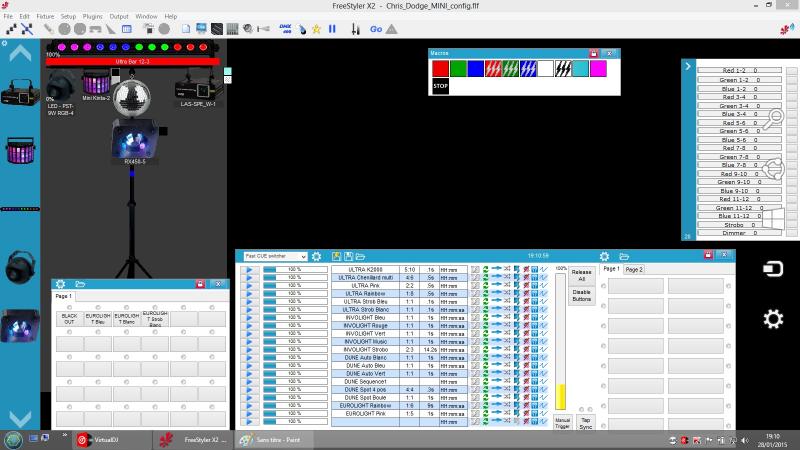Click the pause icon in the toolbar
The height and width of the screenshot is (450, 800).
tap(332, 29)
